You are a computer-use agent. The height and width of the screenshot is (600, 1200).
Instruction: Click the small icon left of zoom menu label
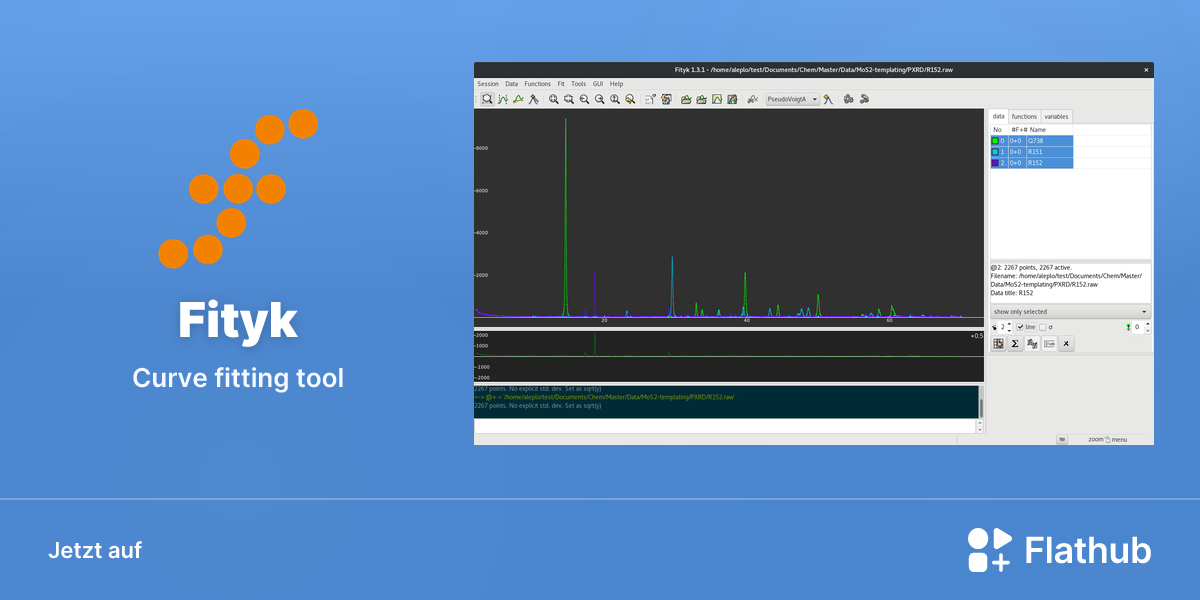pos(1062,439)
